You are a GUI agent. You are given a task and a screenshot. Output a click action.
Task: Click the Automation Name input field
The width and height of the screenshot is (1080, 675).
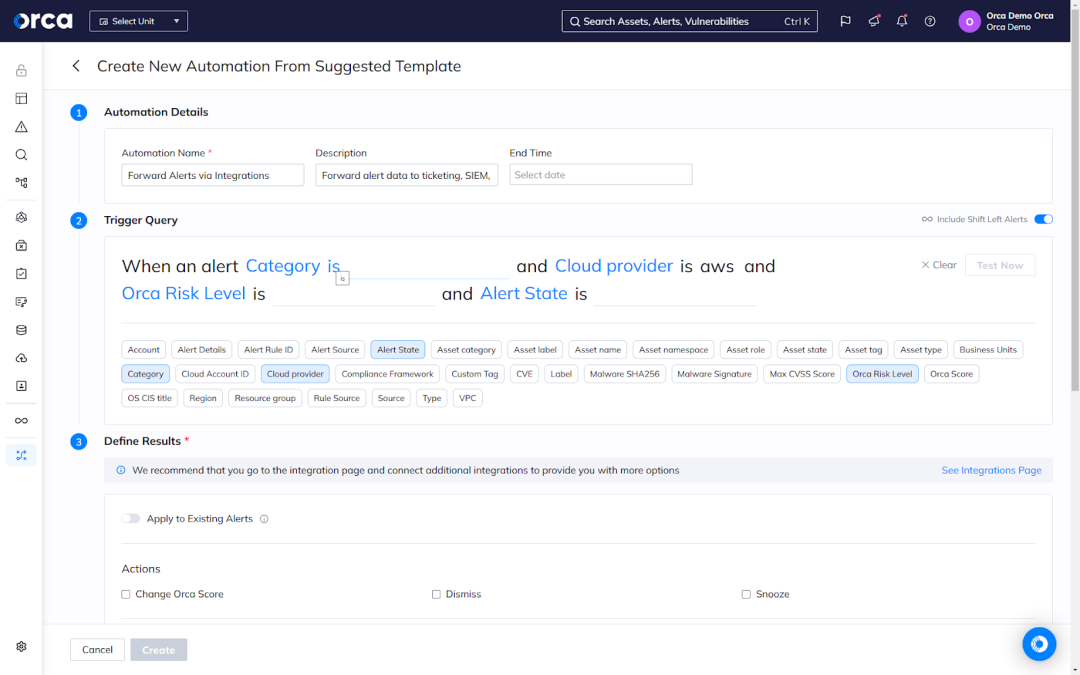pos(213,175)
